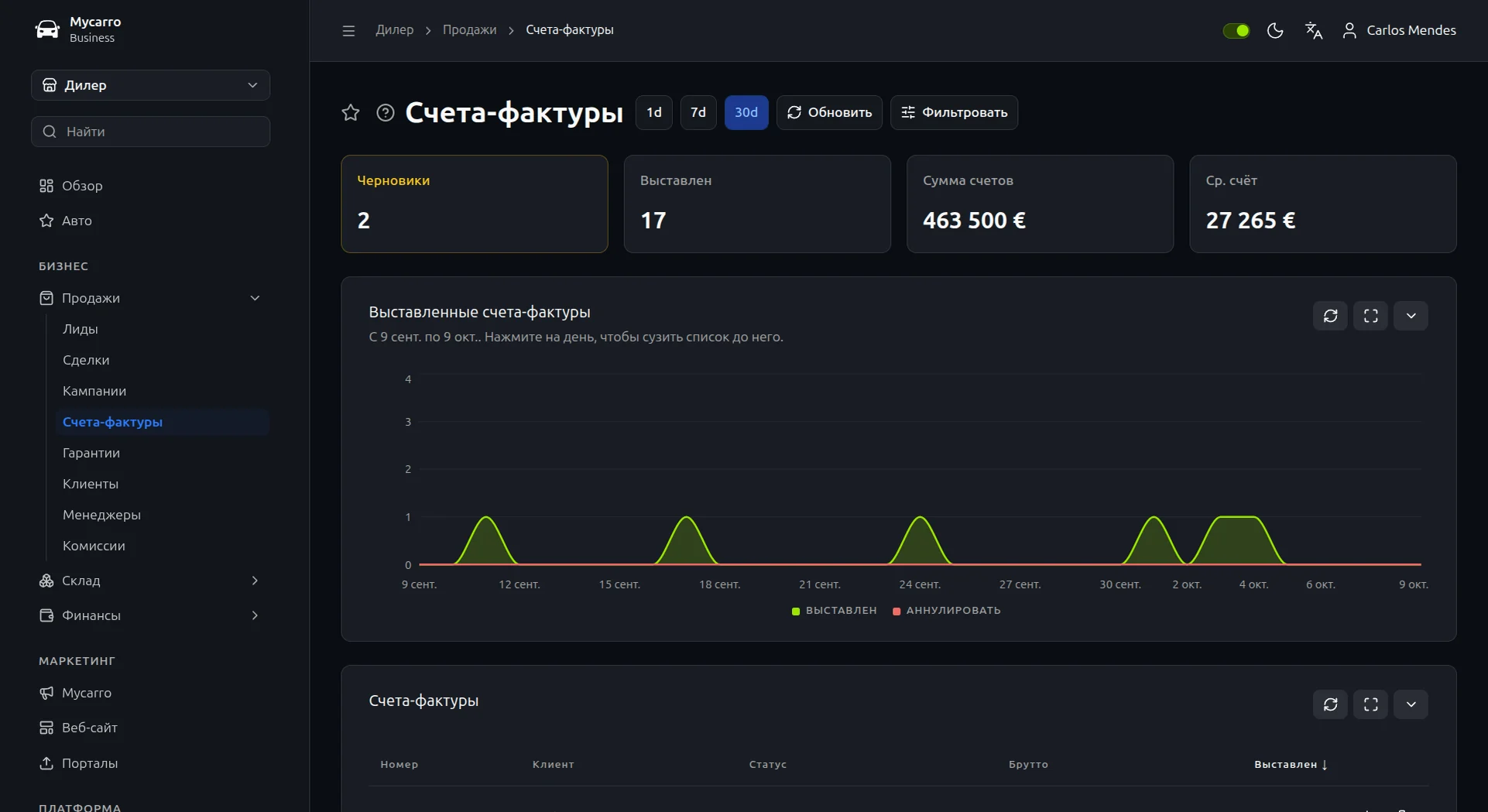Collapse the Продажи sidebar section
Screen dimensions: 1488x812
click(x=150, y=298)
